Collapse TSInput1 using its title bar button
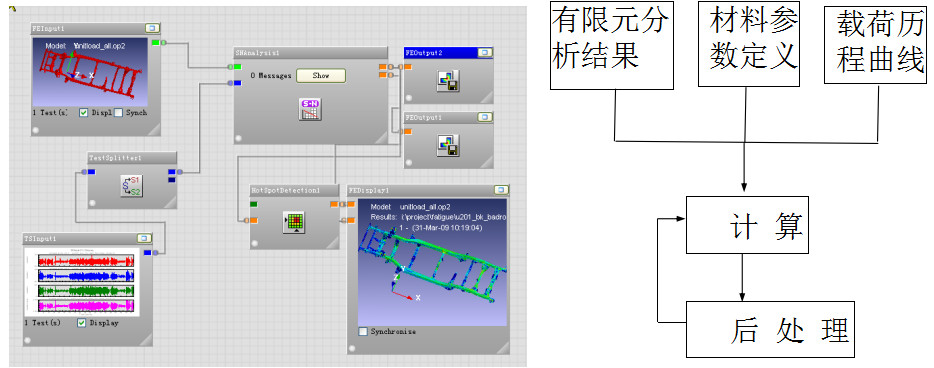This screenshot has height=368, width=934. tap(144, 238)
